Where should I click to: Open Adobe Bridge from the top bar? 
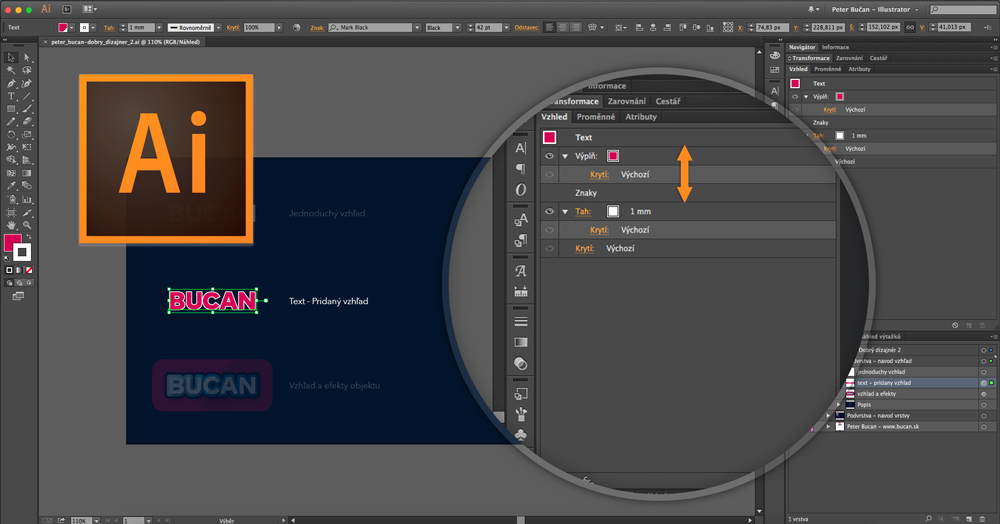pyautogui.click(x=67, y=10)
